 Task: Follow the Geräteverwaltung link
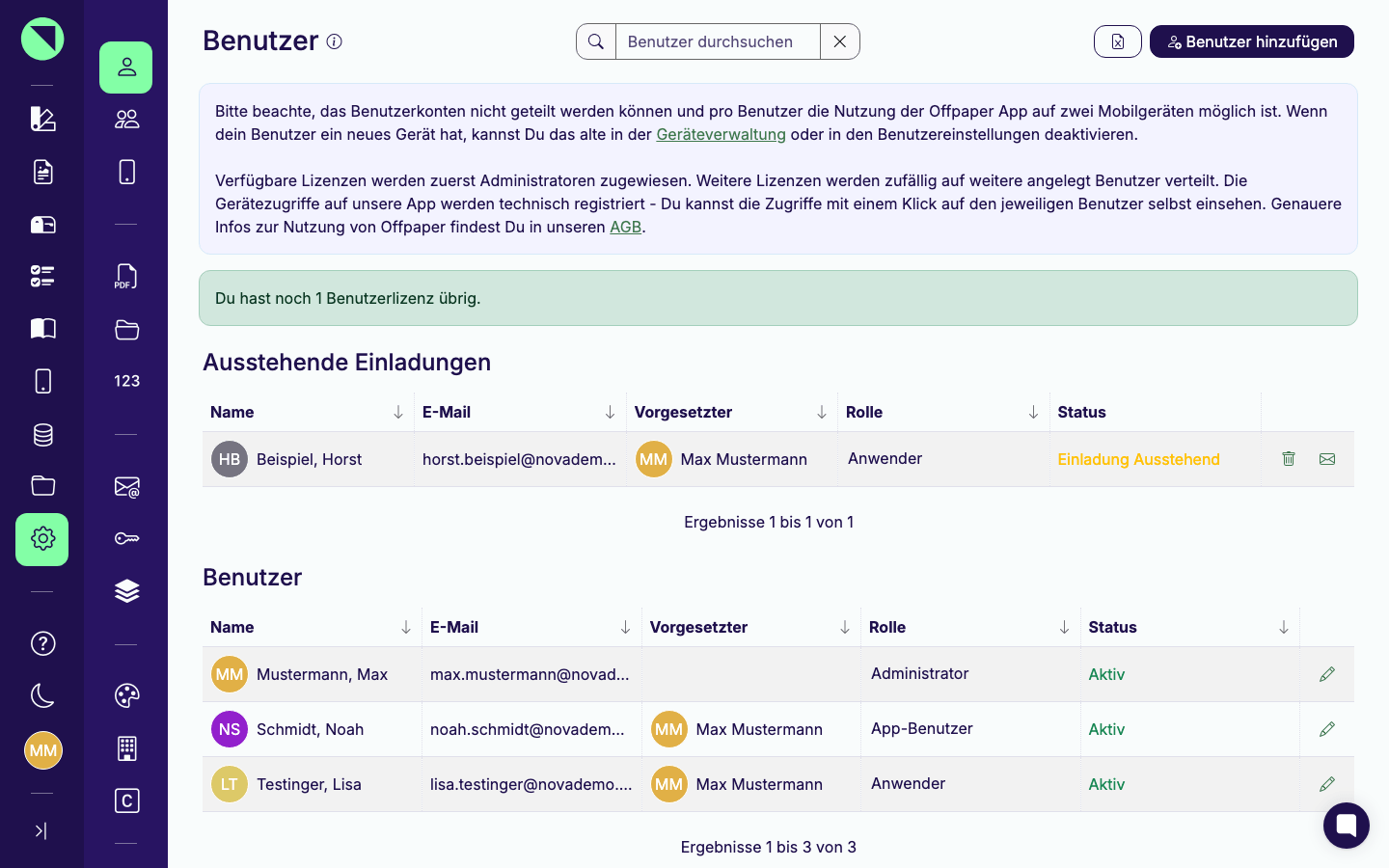pyautogui.click(x=721, y=134)
